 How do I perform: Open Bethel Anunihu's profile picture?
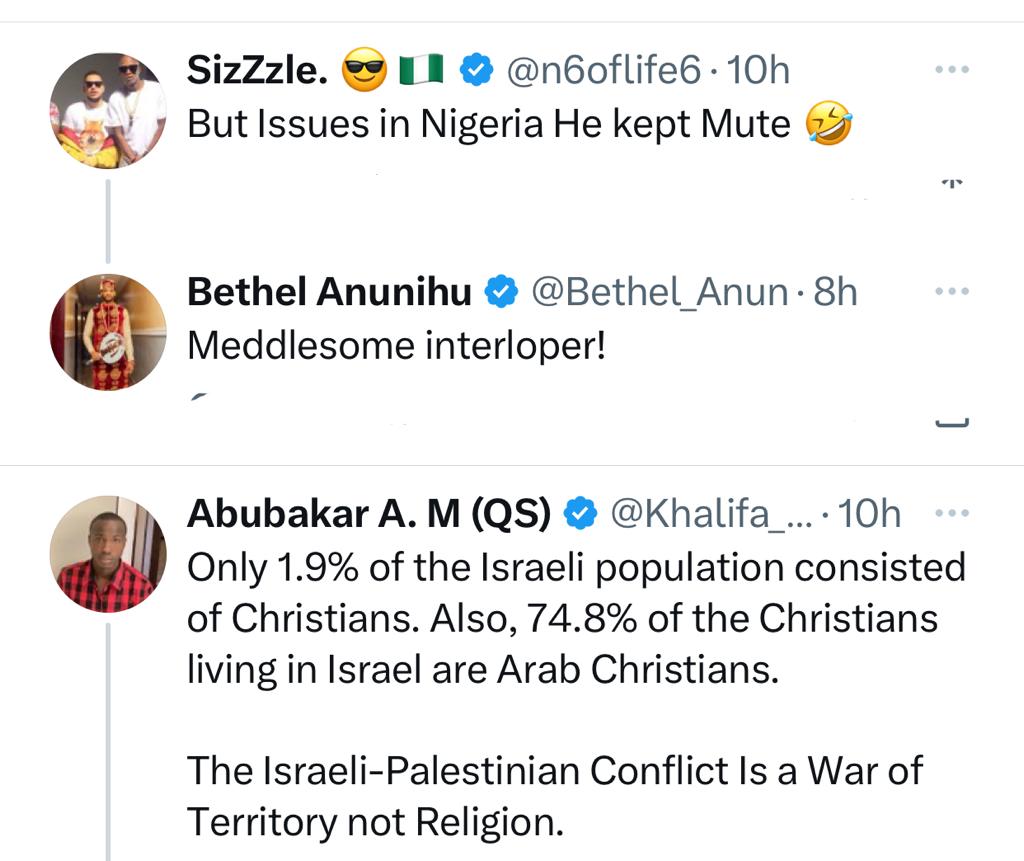107,330
